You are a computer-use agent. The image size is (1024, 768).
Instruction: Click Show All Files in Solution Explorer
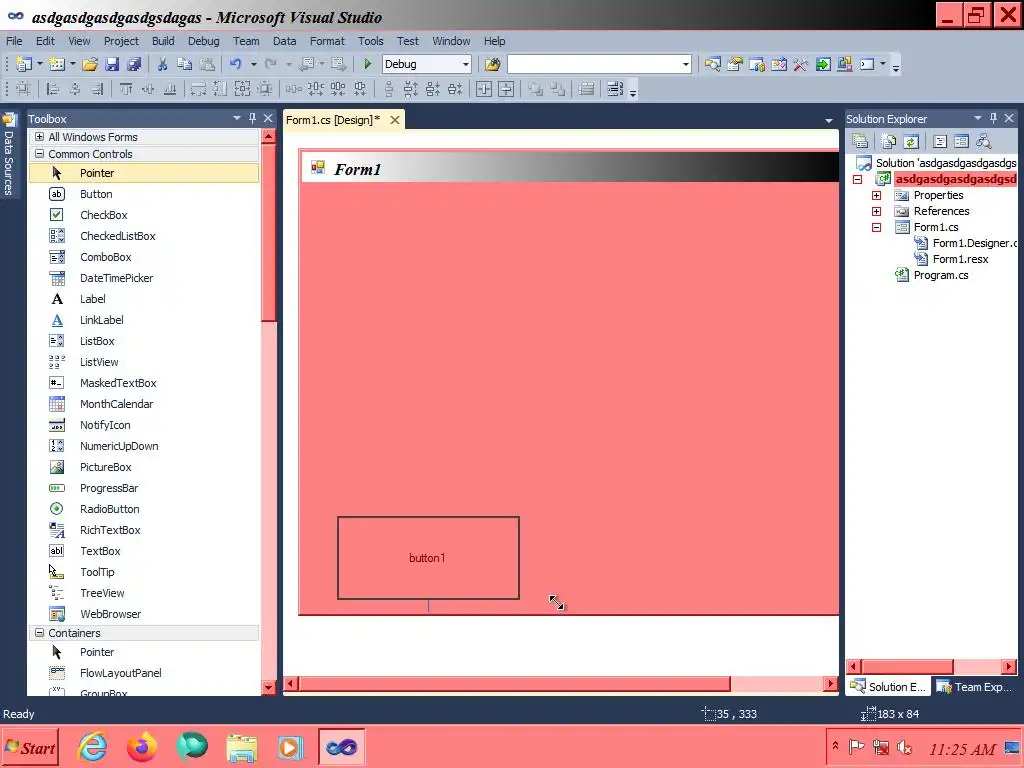889,141
